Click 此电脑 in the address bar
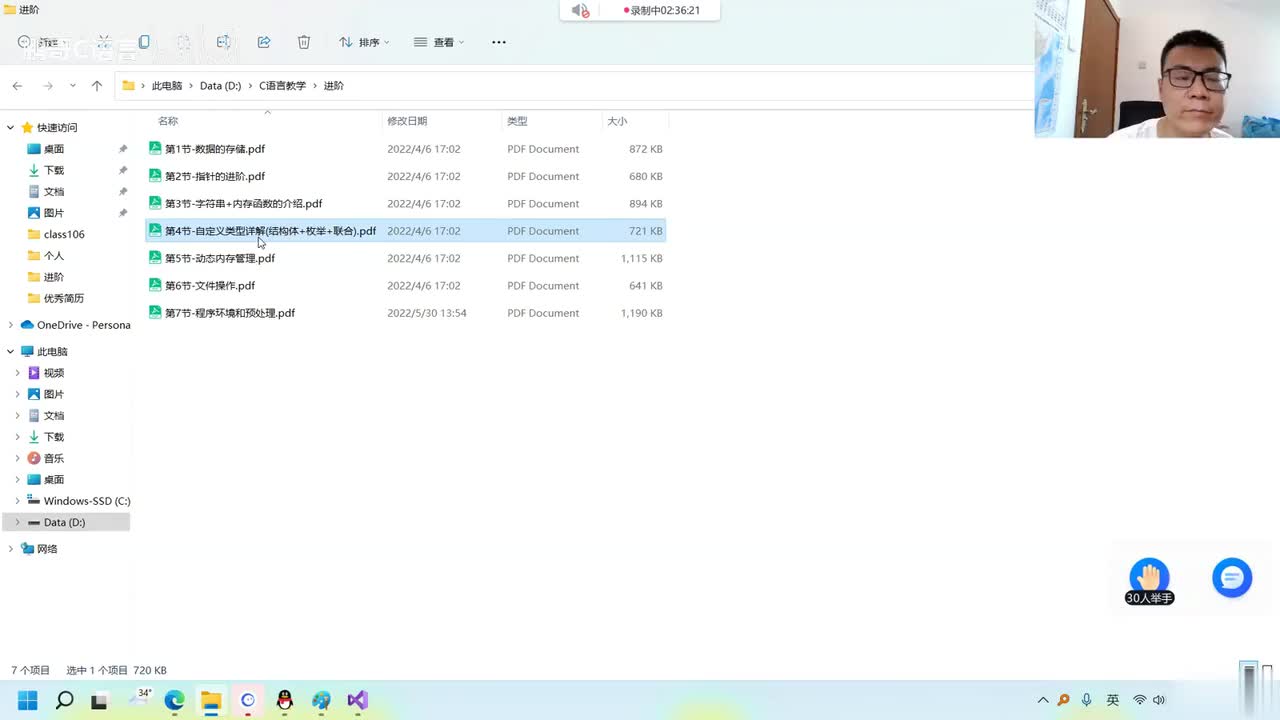The image size is (1280, 720). pyautogui.click(x=167, y=86)
